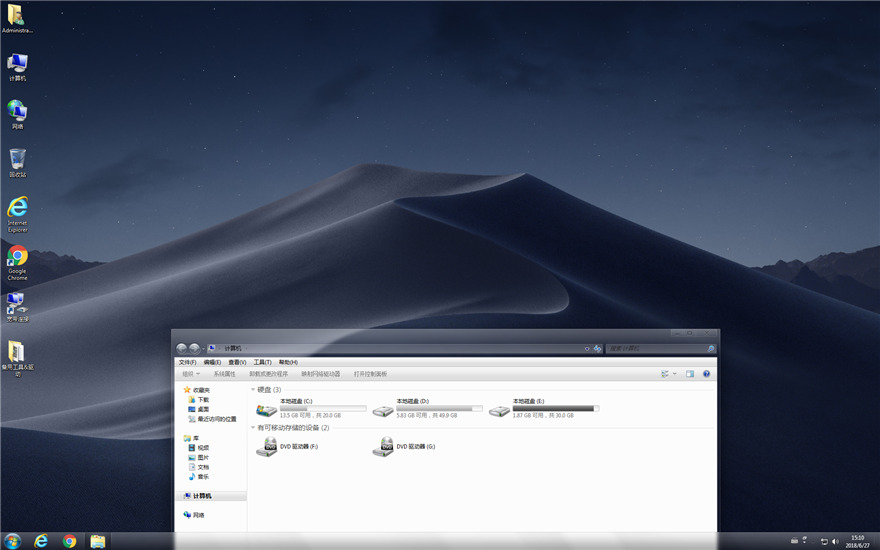Viewport: 880px width, 550px height.
Task: Select 最近访问的位置 in navigation pane
Action: (212, 419)
